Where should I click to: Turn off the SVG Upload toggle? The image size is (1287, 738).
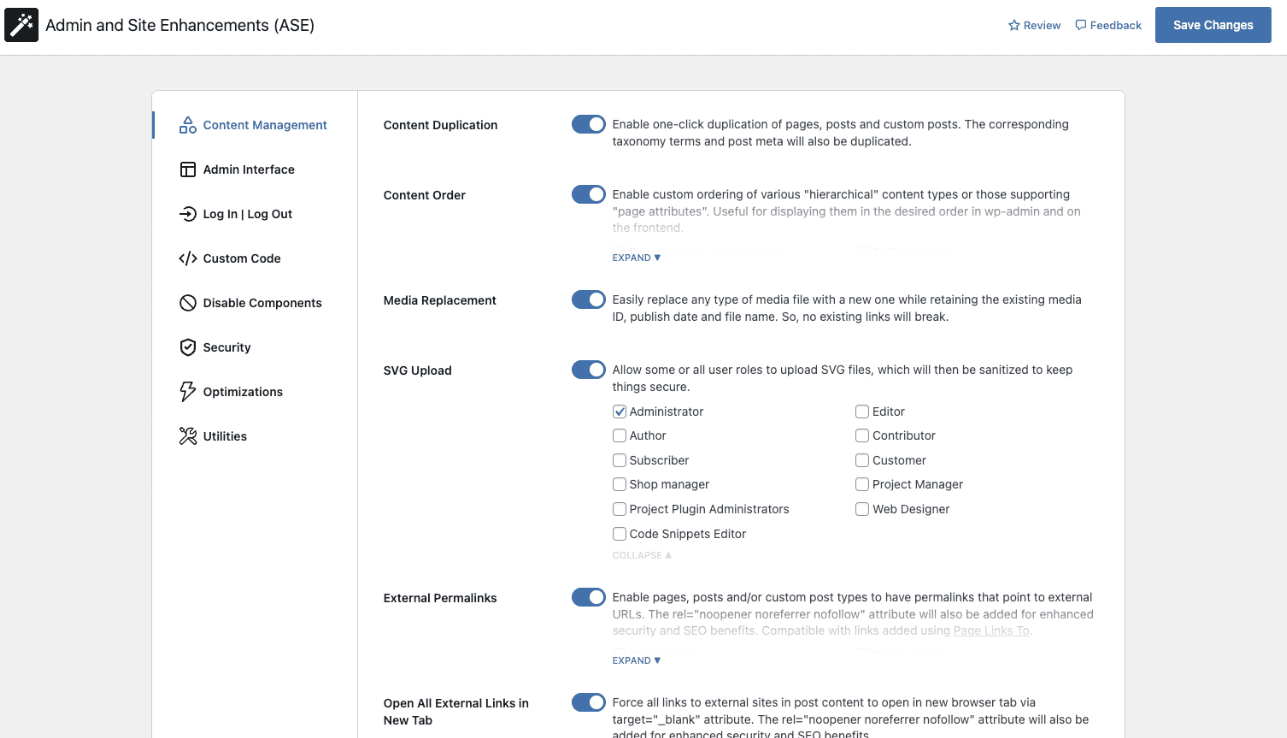(588, 369)
